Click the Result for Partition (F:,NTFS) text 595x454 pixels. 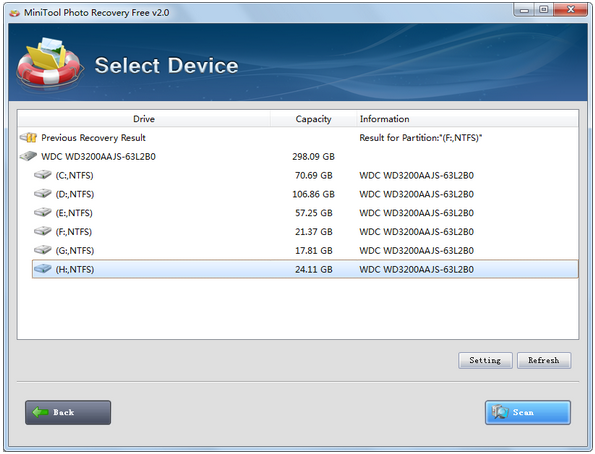[421, 137]
